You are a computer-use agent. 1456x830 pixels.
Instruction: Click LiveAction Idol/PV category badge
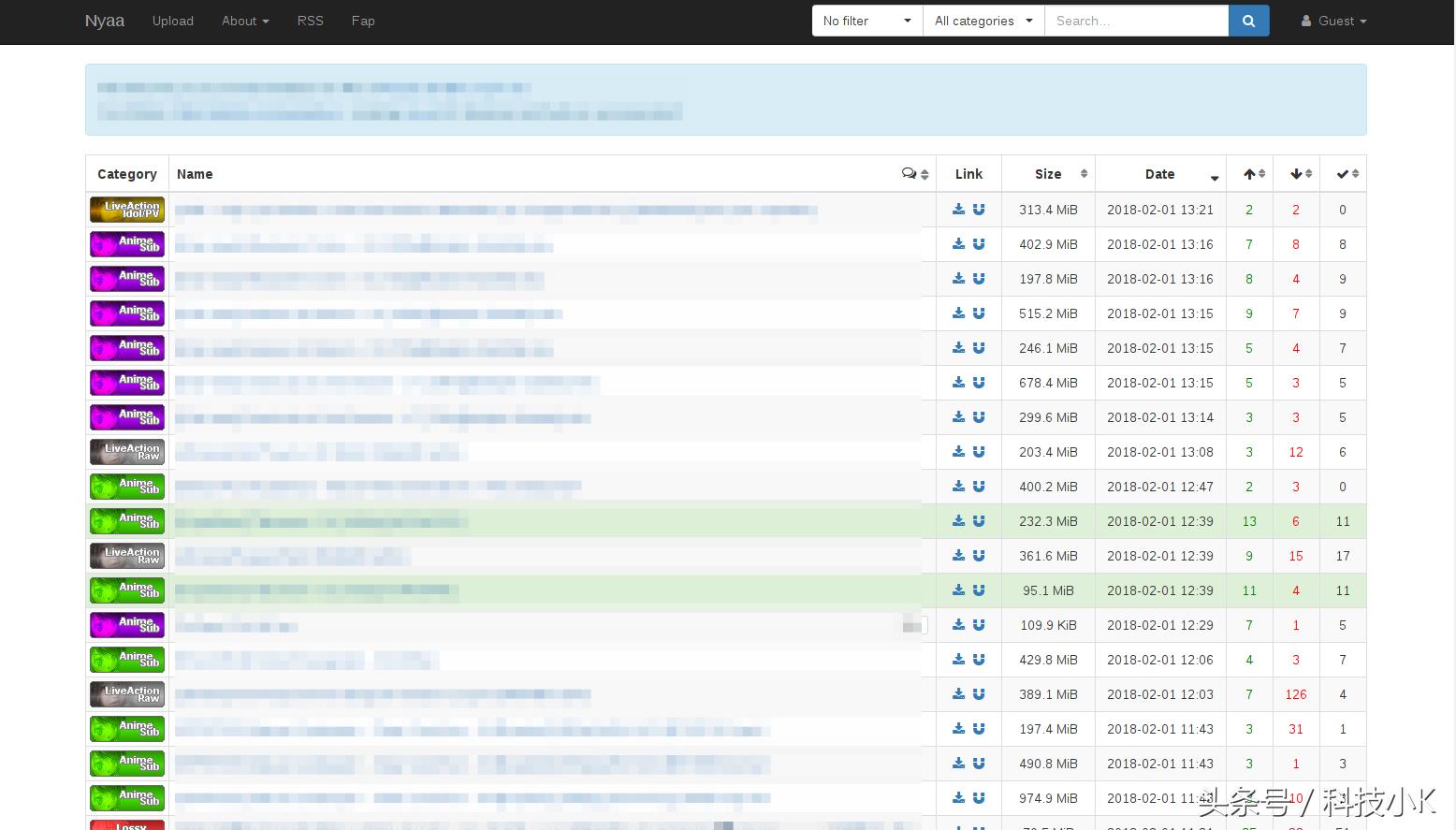point(127,210)
